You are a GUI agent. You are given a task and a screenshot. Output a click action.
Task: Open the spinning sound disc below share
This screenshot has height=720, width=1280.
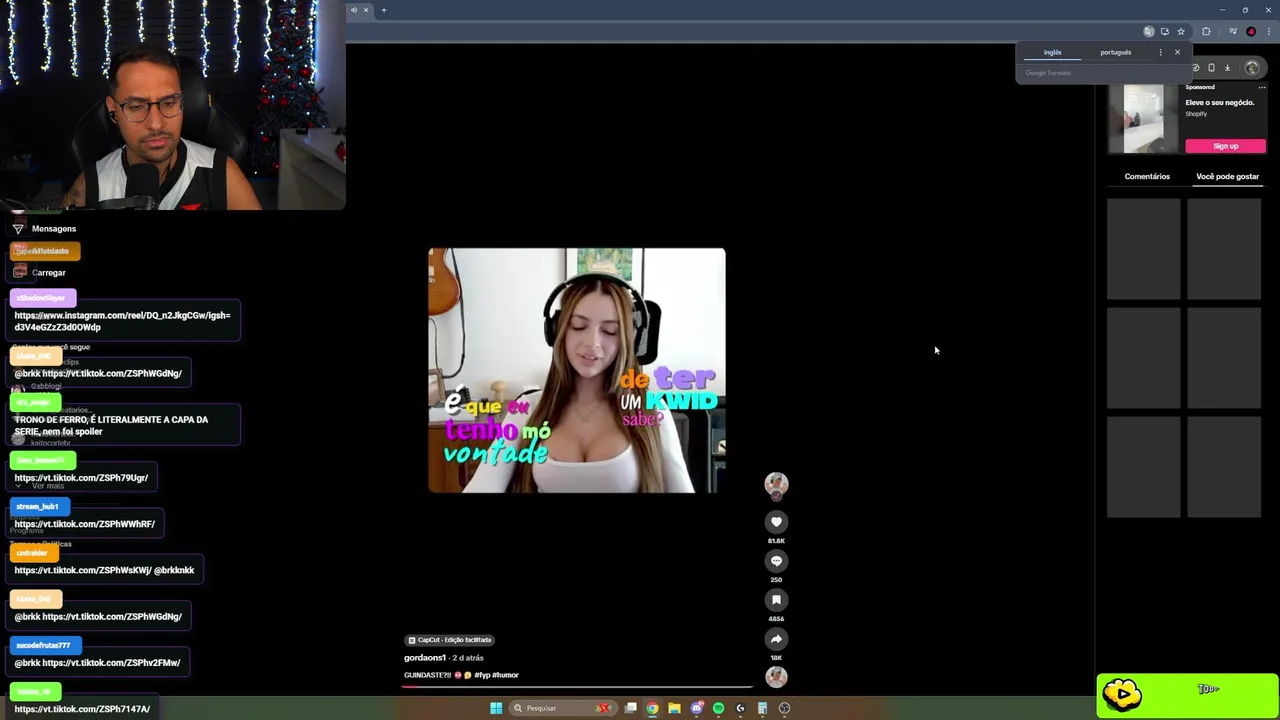point(776,677)
